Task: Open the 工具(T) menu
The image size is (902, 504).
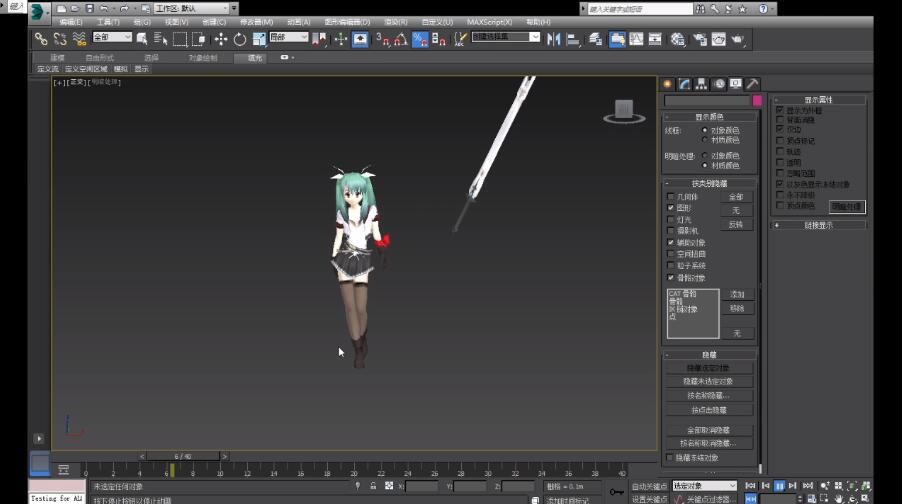Action: pyautogui.click(x=108, y=22)
